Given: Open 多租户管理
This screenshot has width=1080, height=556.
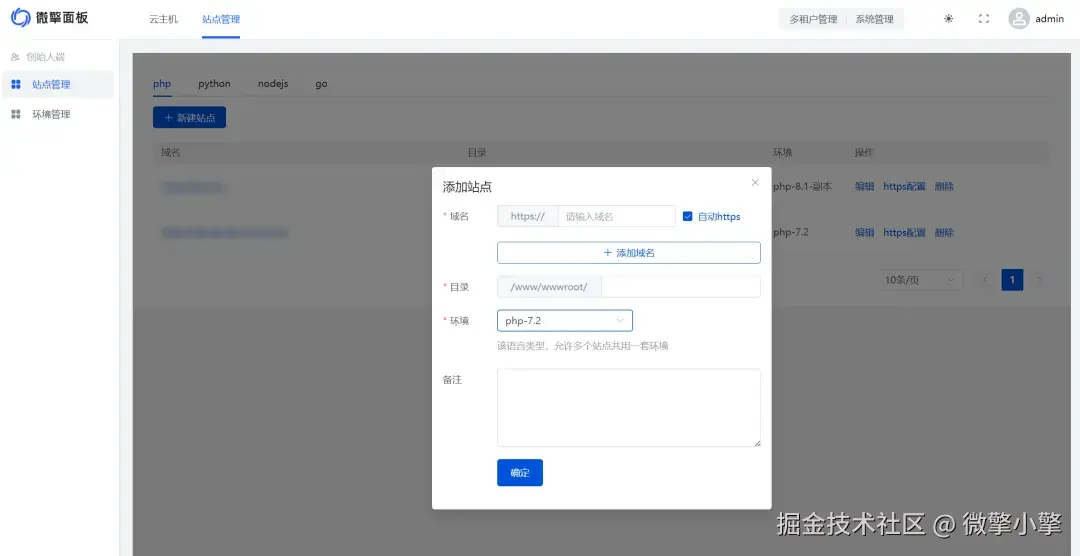Looking at the screenshot, I should [x=813, y=19].
